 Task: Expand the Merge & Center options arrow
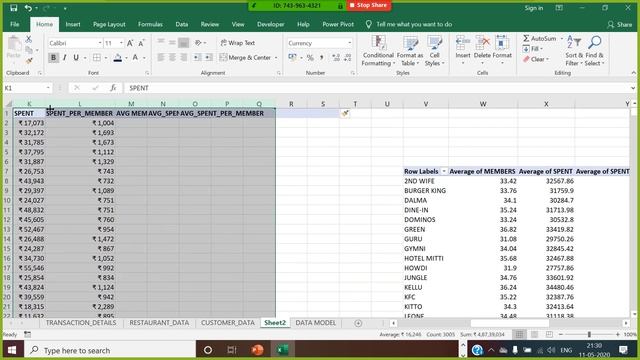276,58
